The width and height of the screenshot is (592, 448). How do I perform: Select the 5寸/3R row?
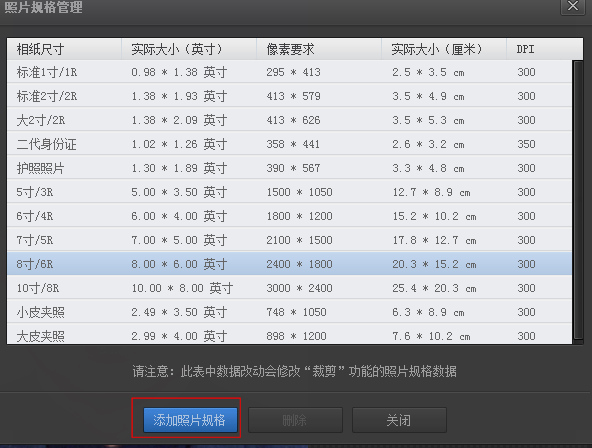(x=289, y=192)
